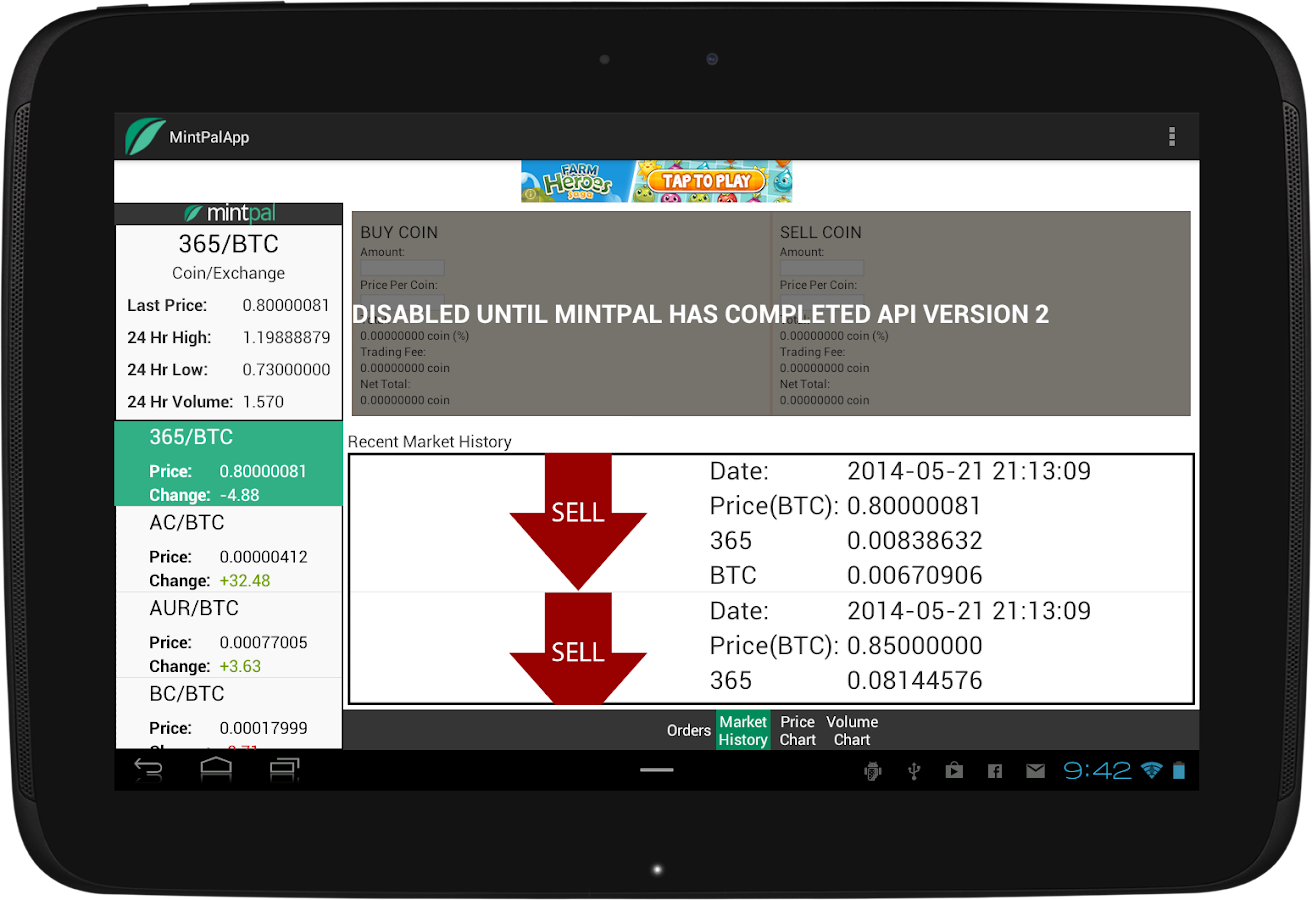Viewport: 1312px width, 900px height.
Task: Tap the Facebook notification icon
Action: click(x=995, y=771)
